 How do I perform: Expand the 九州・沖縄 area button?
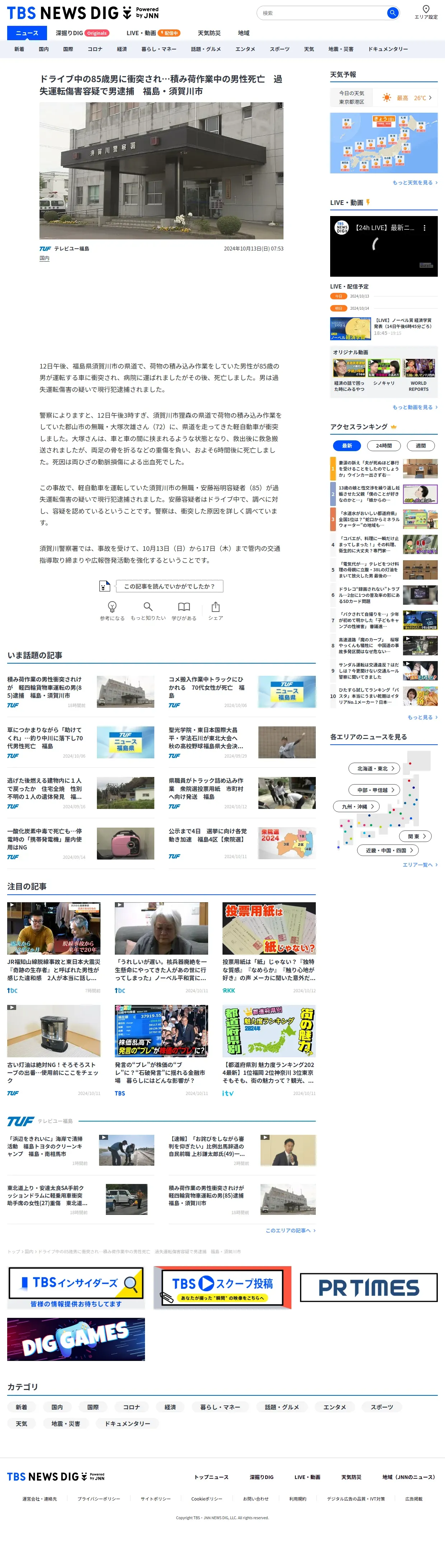click(356, 806)
